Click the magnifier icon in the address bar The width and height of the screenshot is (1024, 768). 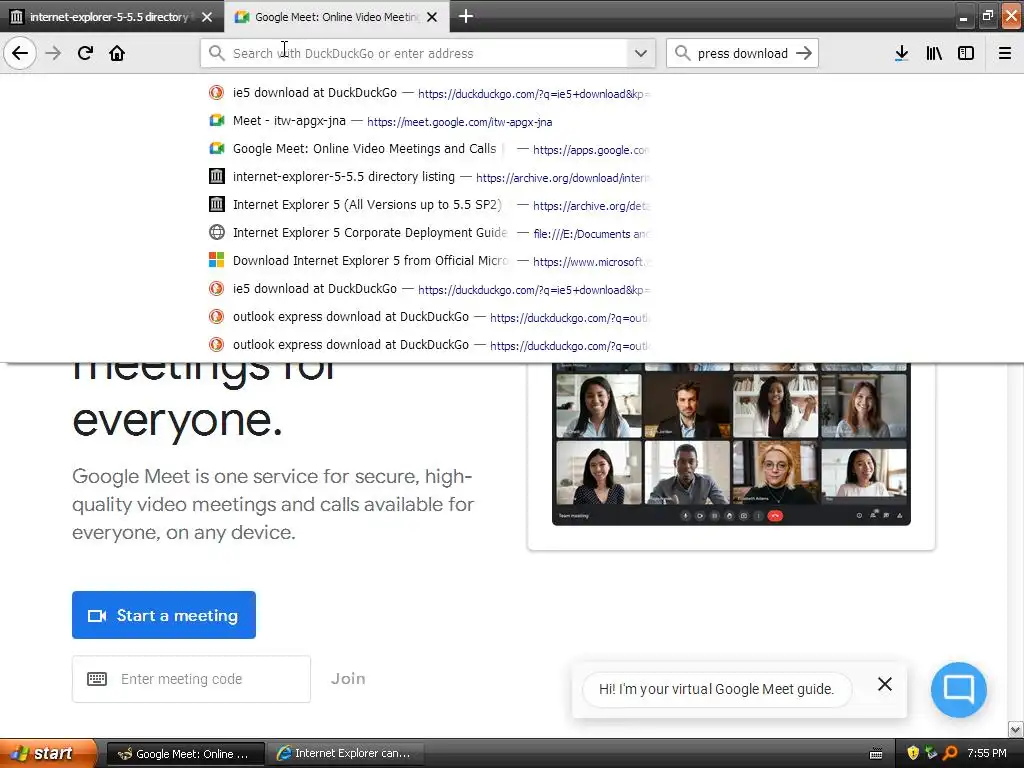pyautogui.click(x=216, y=53)
